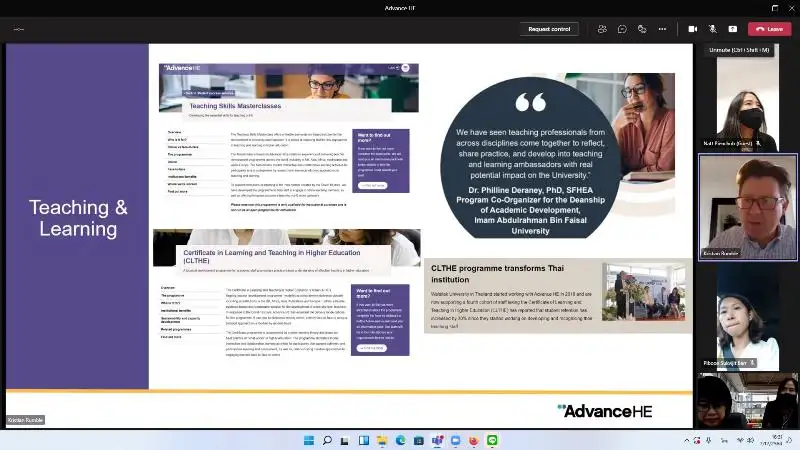The height and width of the screenshot is (450, 800).
Task: Open the LINE app from taskbar
Action: (x=492, y=440)
